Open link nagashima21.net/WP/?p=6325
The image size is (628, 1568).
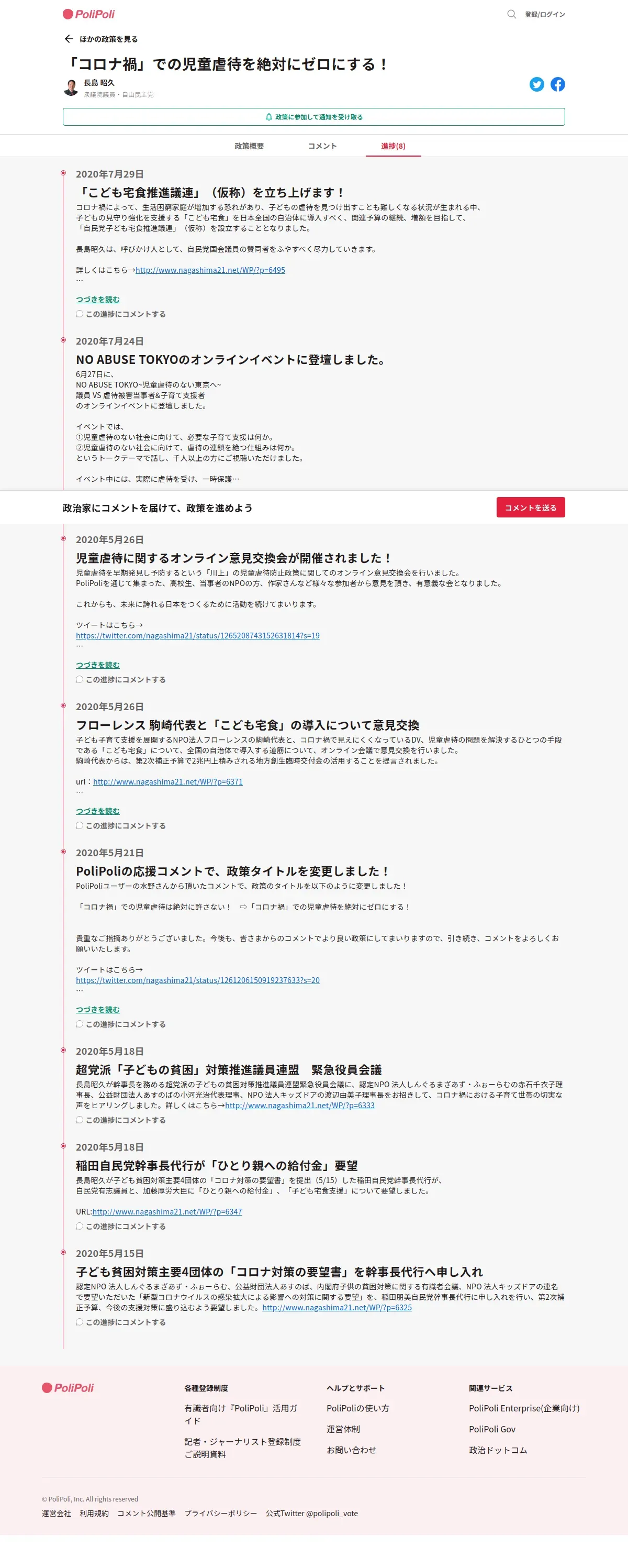(x=337, y=1308)
